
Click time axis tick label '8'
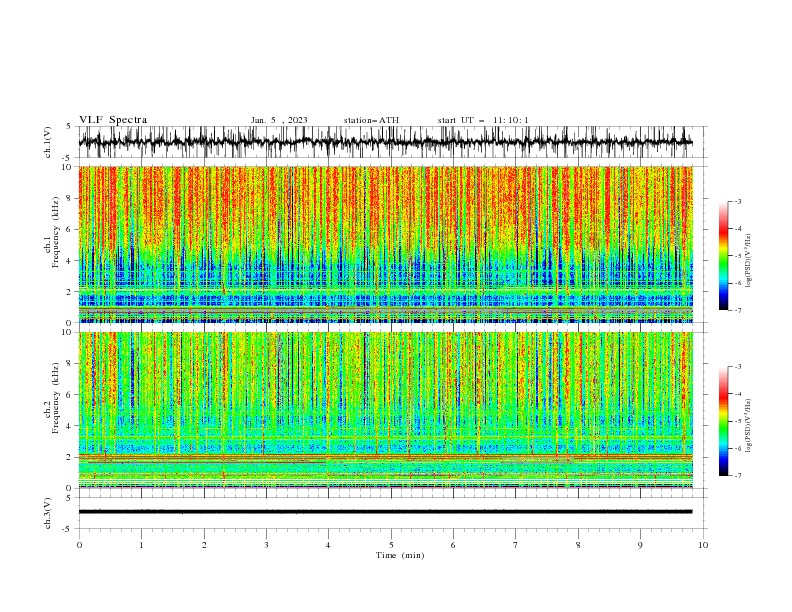click(578, 545)
